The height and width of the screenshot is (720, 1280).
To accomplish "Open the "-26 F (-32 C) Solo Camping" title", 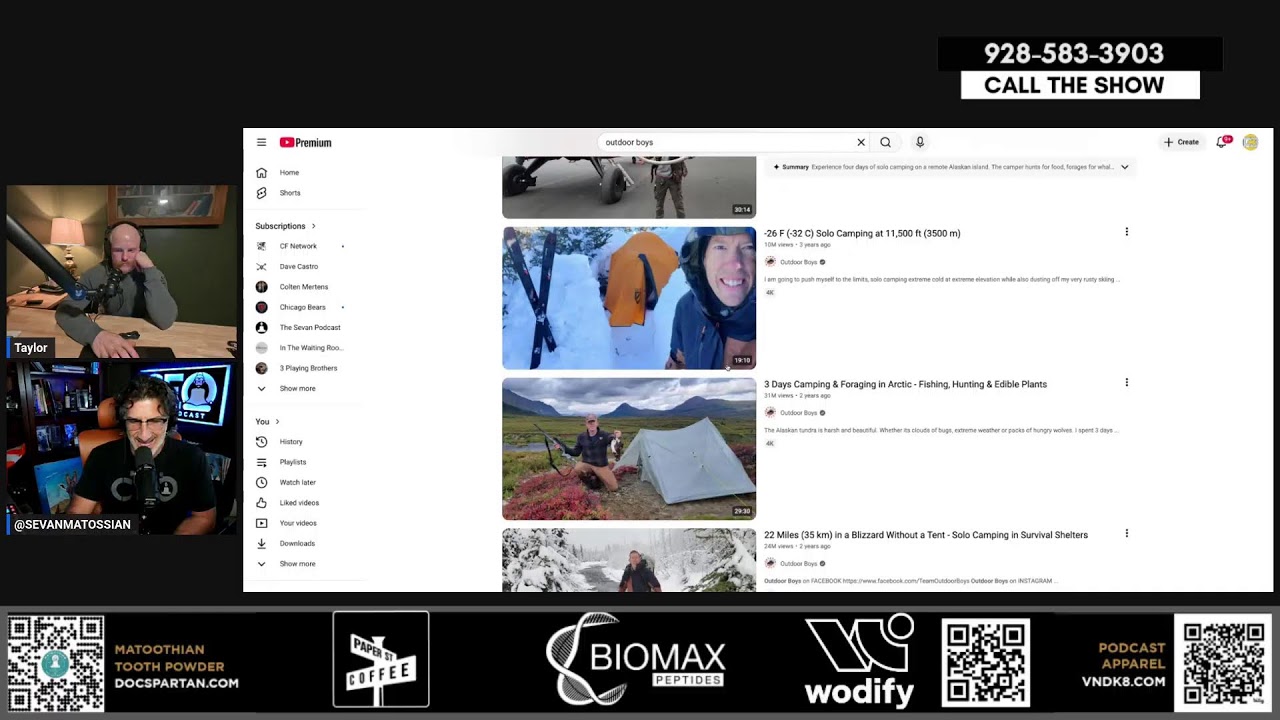I will click(862, 233).
